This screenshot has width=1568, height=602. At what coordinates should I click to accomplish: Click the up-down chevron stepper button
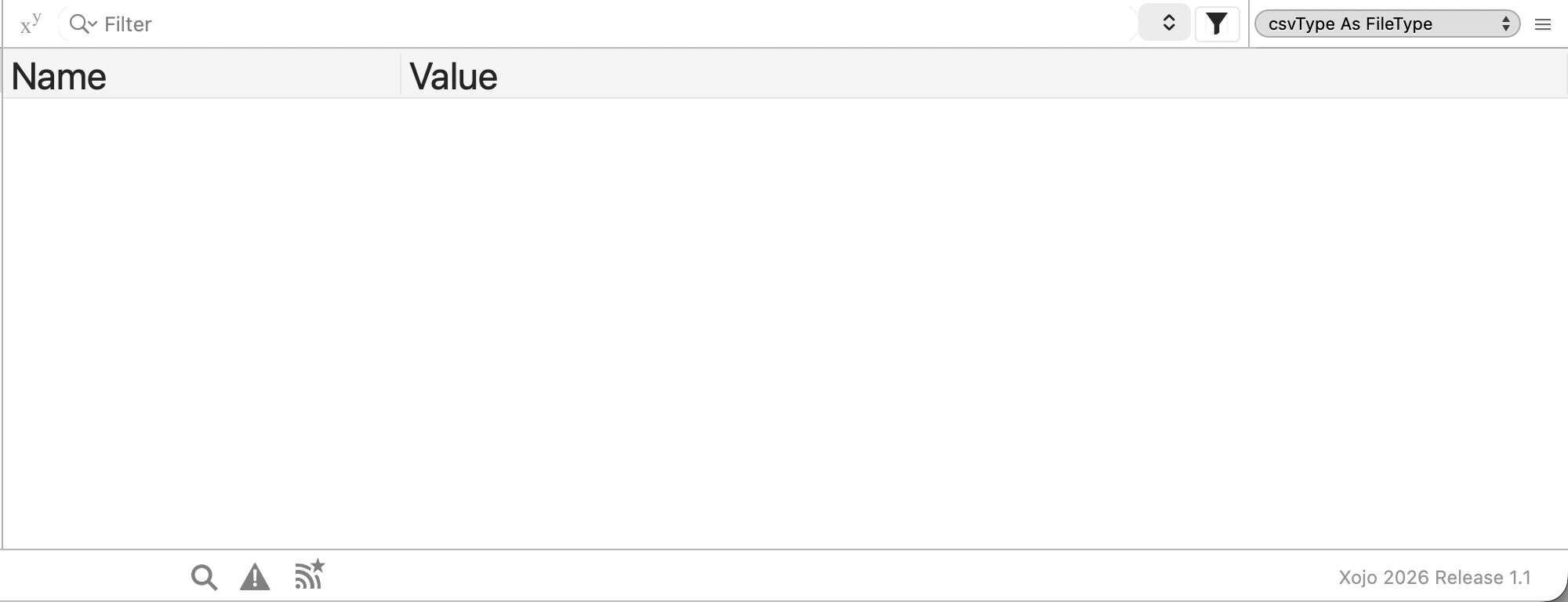click(1167, 24)
